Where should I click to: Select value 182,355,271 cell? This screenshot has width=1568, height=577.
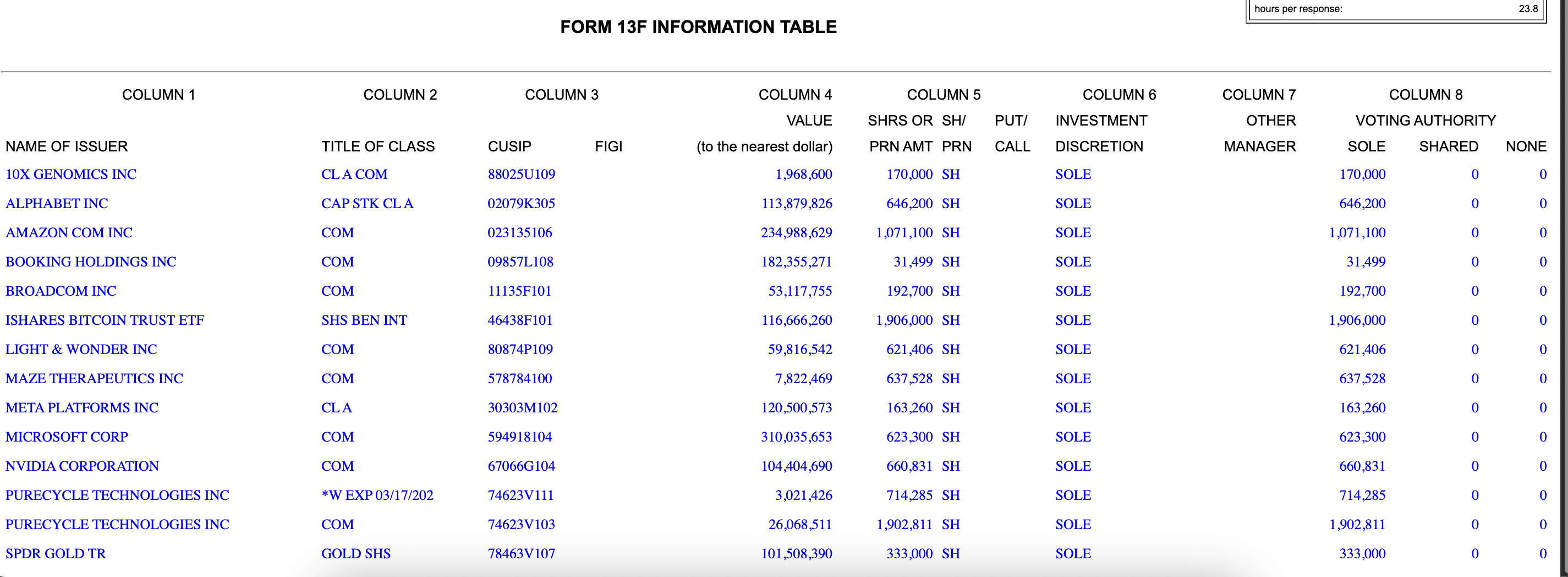[x=797, y=262]
